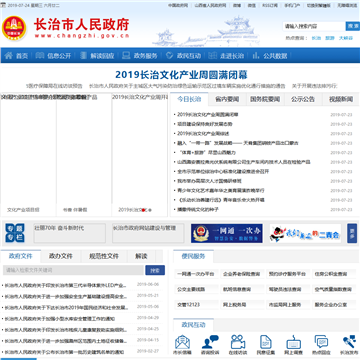Viewport: 360px width, 360px height.
Task: Open the 长治市政府网站建设与管理 banner
Action: [148, 233]
